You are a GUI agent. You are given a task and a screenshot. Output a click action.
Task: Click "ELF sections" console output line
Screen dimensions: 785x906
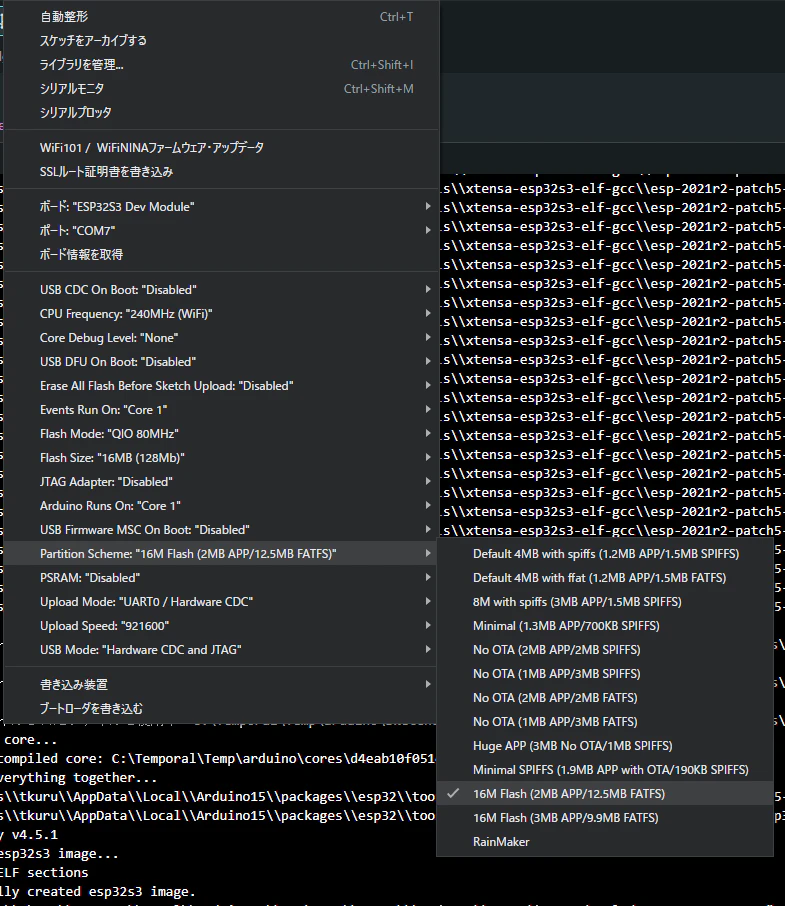(44, 872)
